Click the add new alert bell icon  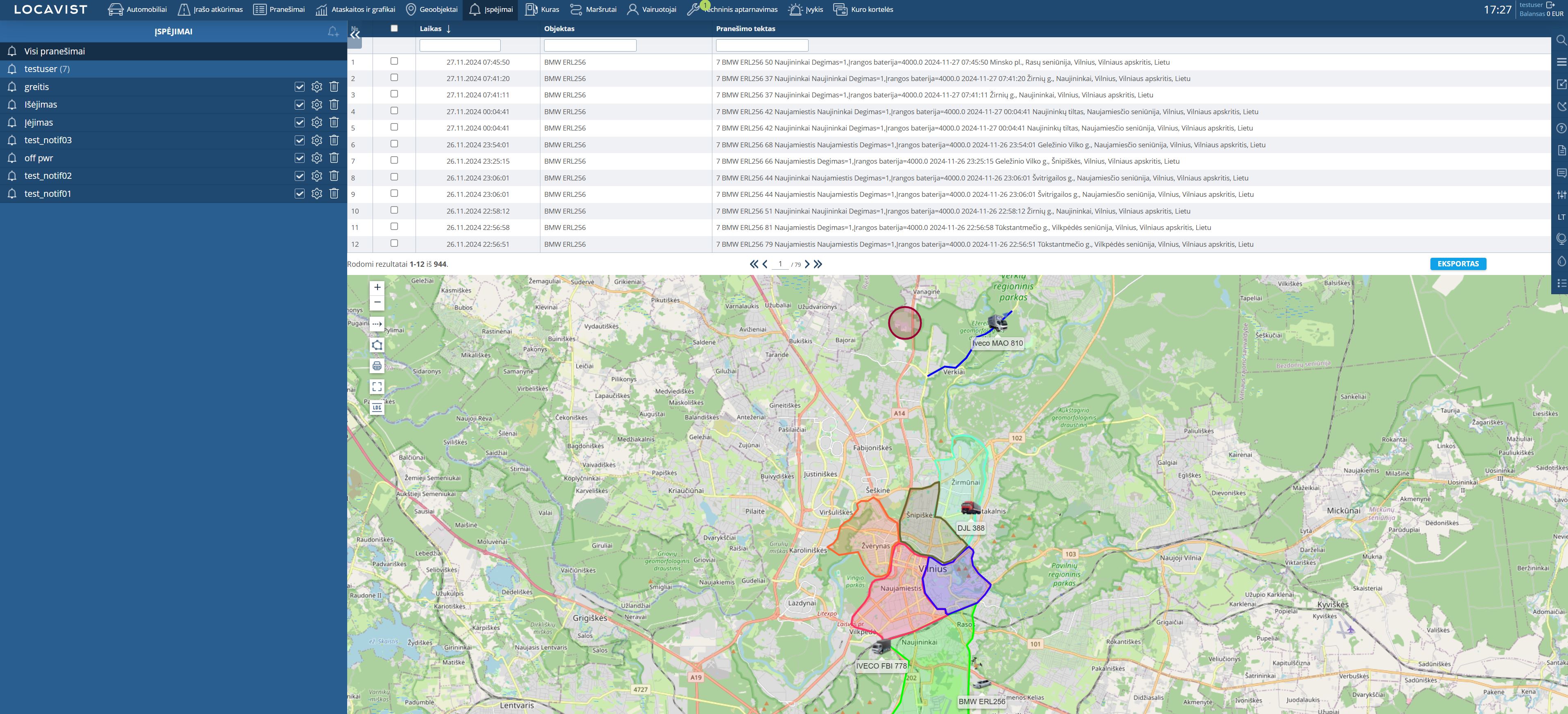click(332, 32)
